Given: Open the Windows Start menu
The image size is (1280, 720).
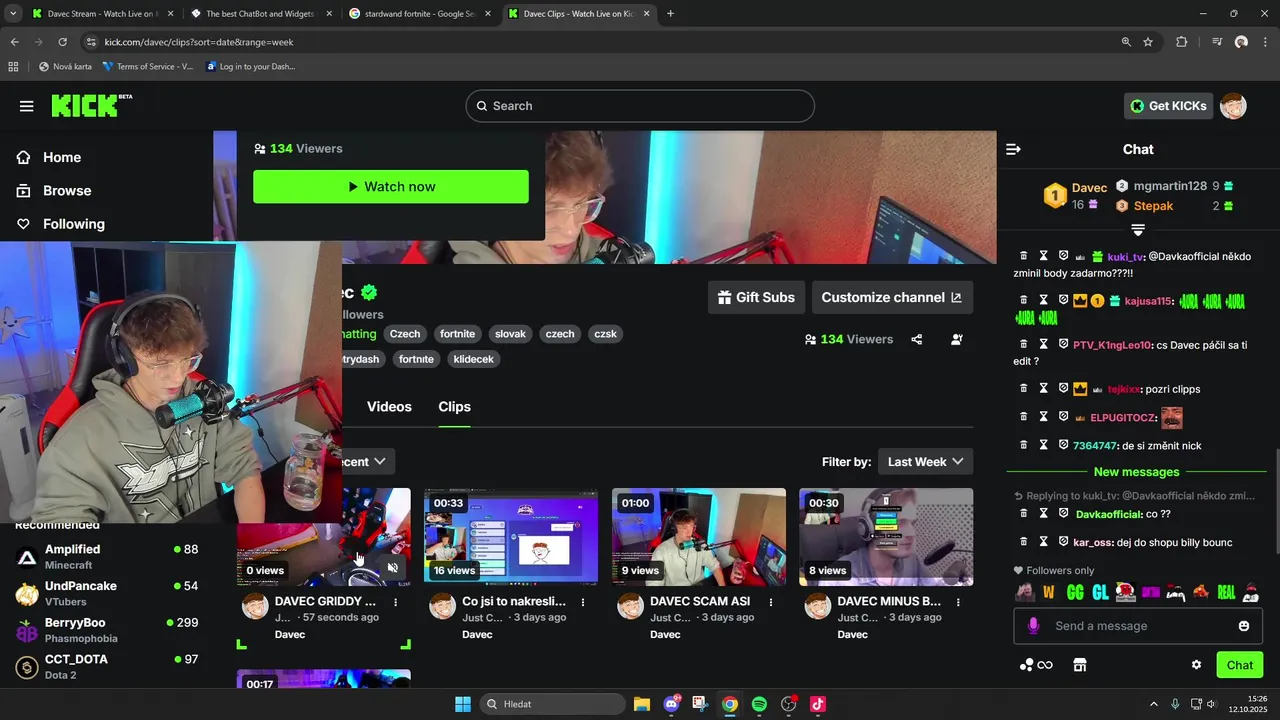Looking at the screenshot, I should tap(463, 704).
